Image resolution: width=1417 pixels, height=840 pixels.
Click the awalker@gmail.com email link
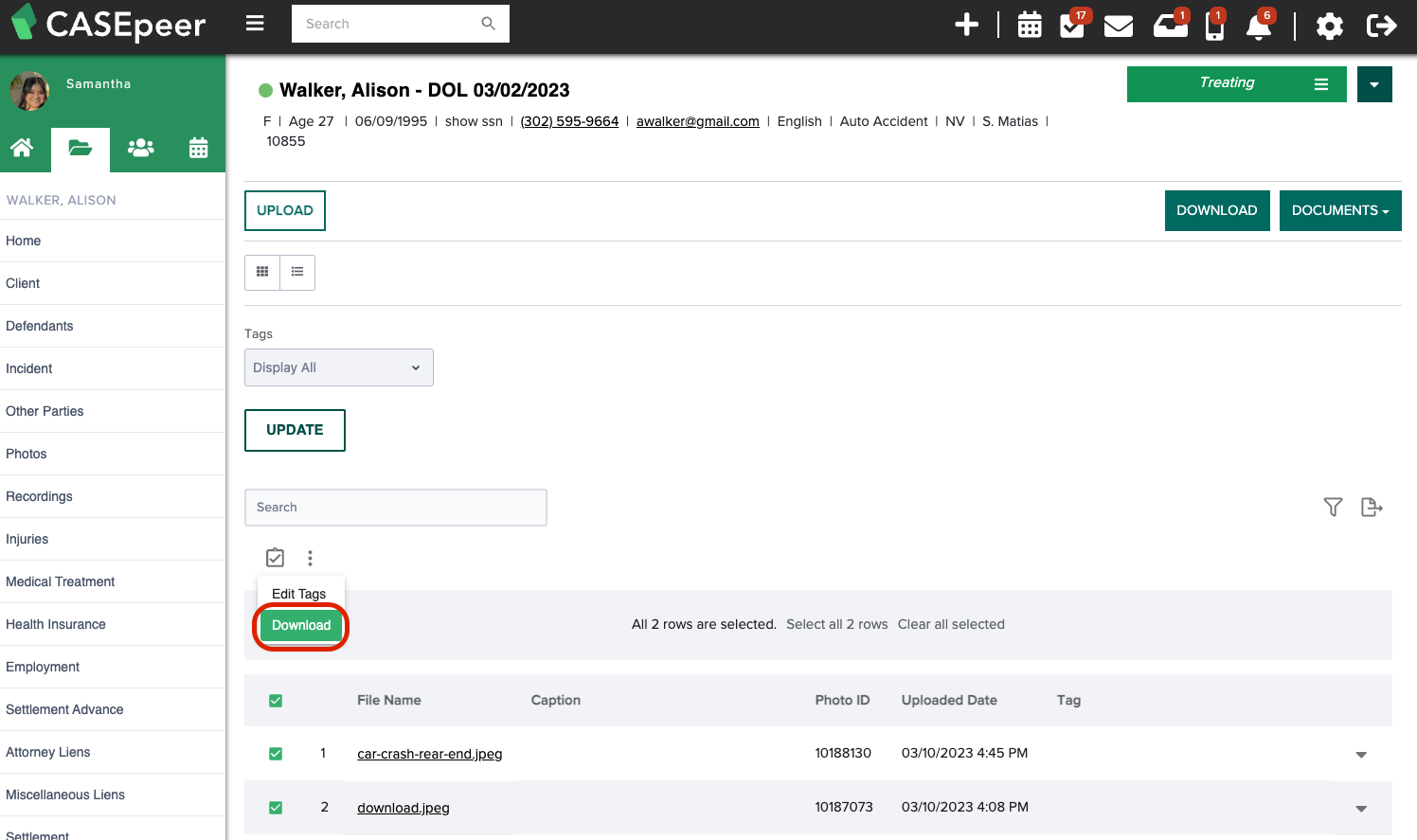[x=698, y=121]
